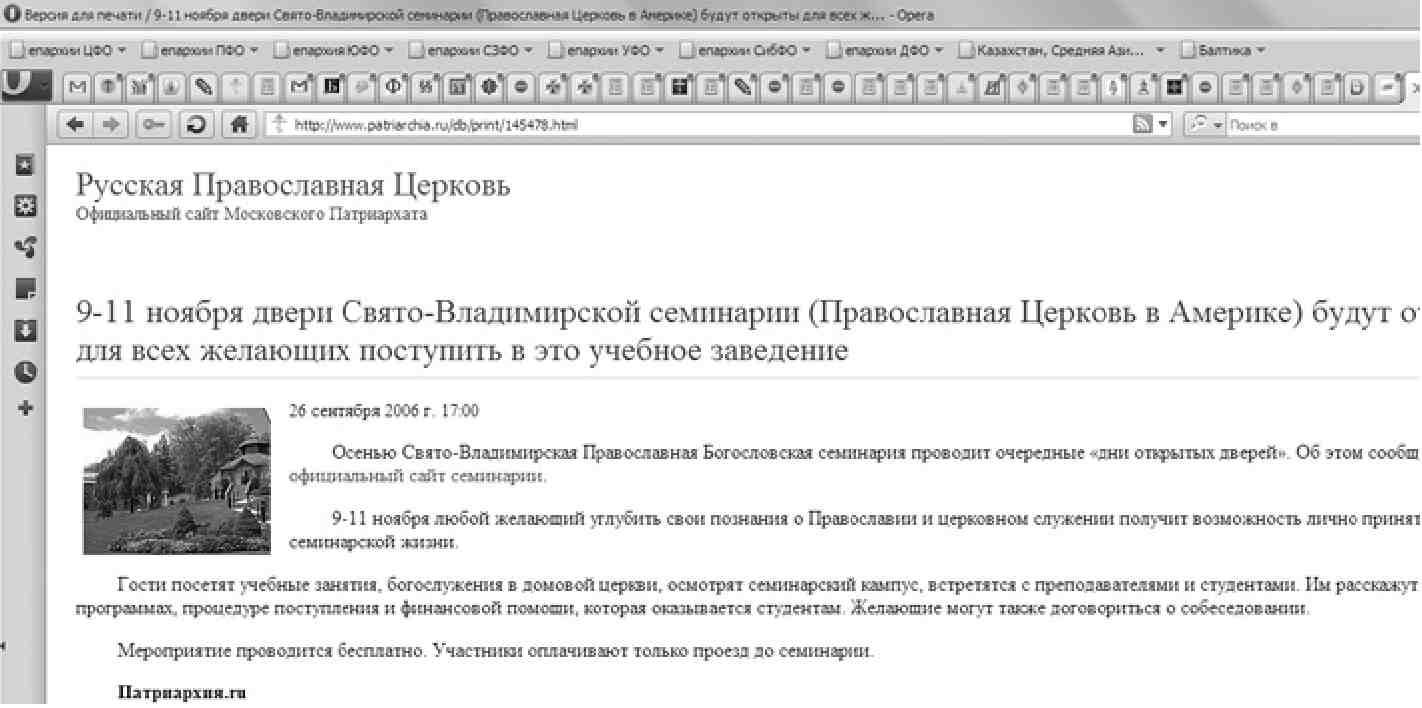
Task: Open the епархии ЦФО bookmark folder
Action: point(68,49)
